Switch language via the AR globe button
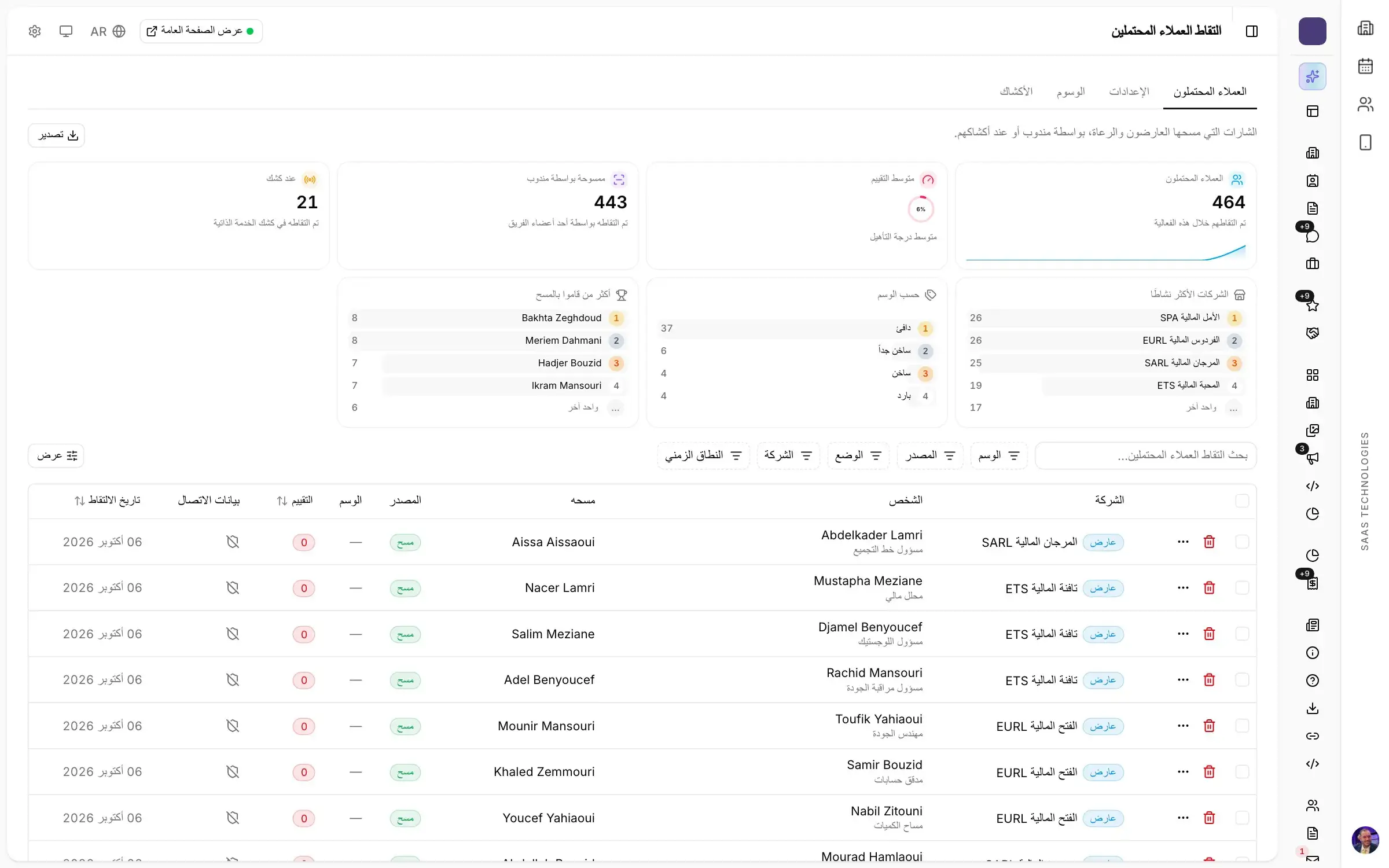This screenshot has width=1389, height=868. click(x=108, y=31)
